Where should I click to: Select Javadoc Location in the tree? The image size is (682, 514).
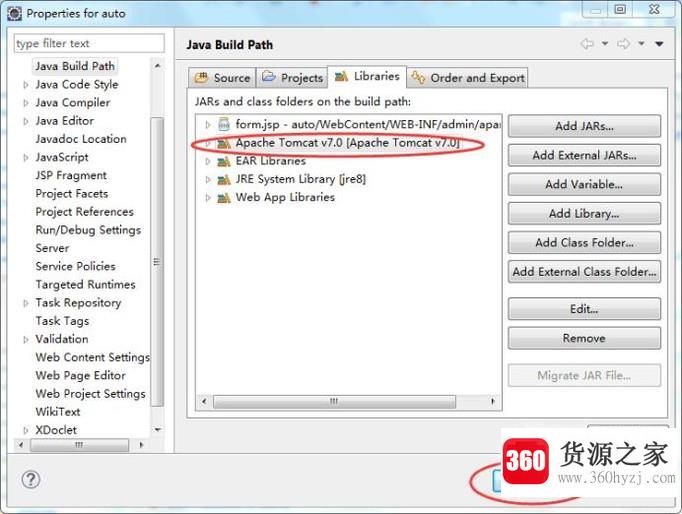[81, 139]
